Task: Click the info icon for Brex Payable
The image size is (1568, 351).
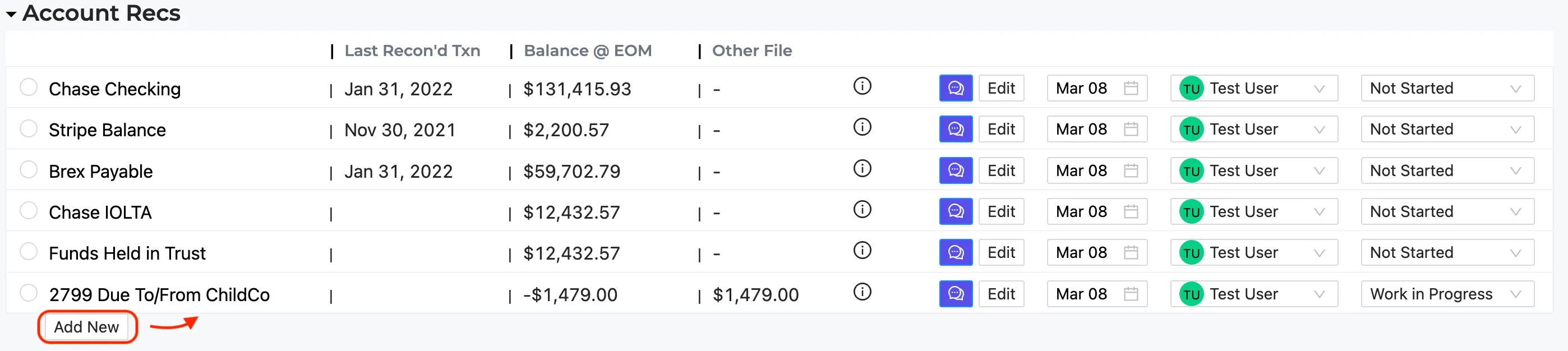Action: click(x=862, y=169)
